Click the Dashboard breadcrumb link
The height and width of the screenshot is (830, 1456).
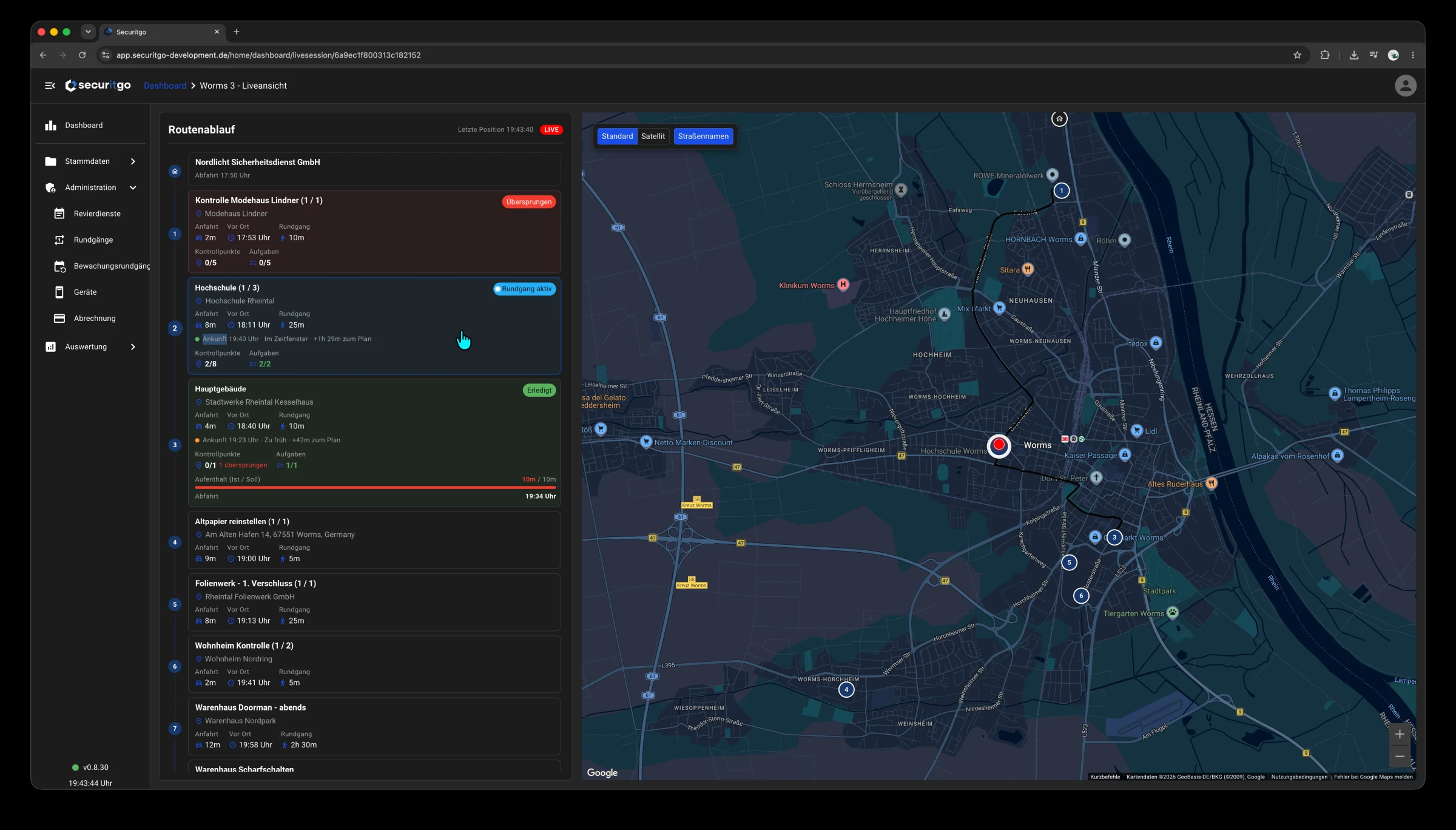[165, 86]
